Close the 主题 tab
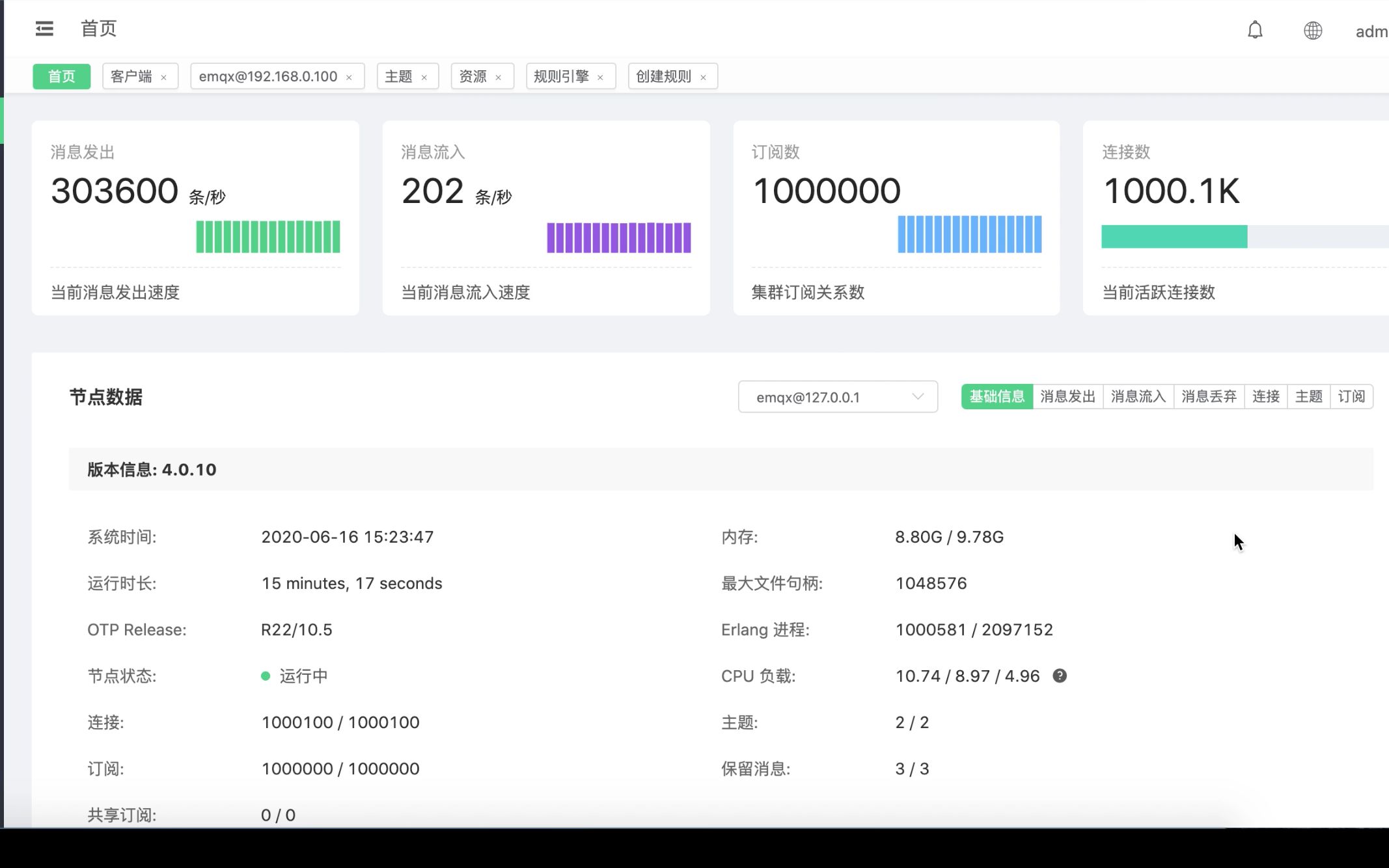1389x868 pixels. pos(424,77)
